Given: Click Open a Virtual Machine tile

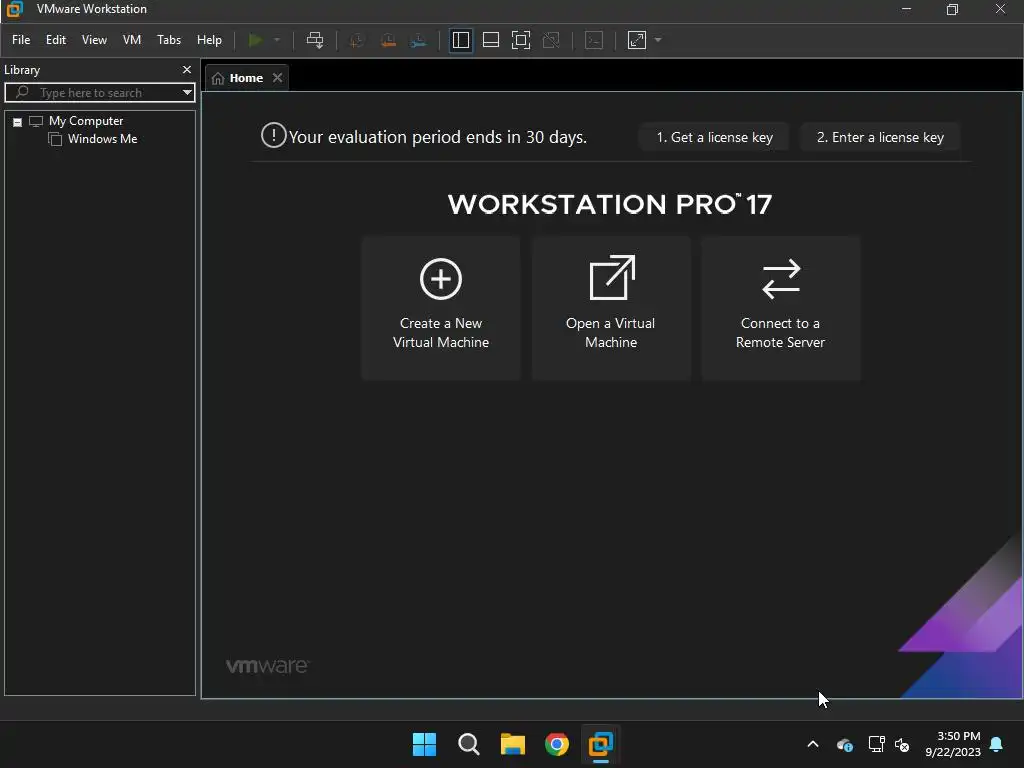Looking at the screenshot, I should [611, 308].
